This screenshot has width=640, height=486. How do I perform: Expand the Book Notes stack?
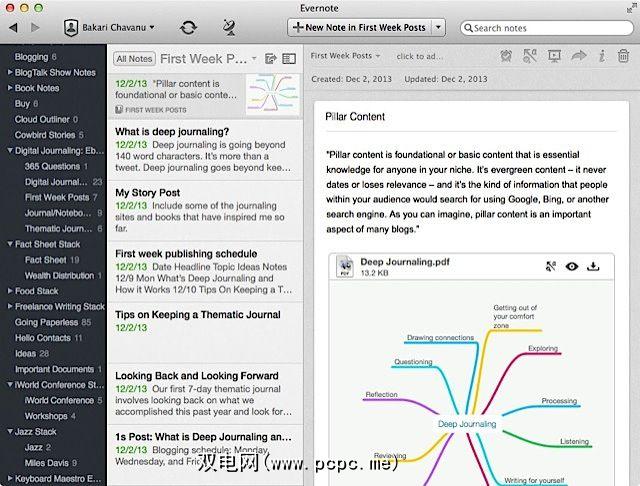point(10,88)
